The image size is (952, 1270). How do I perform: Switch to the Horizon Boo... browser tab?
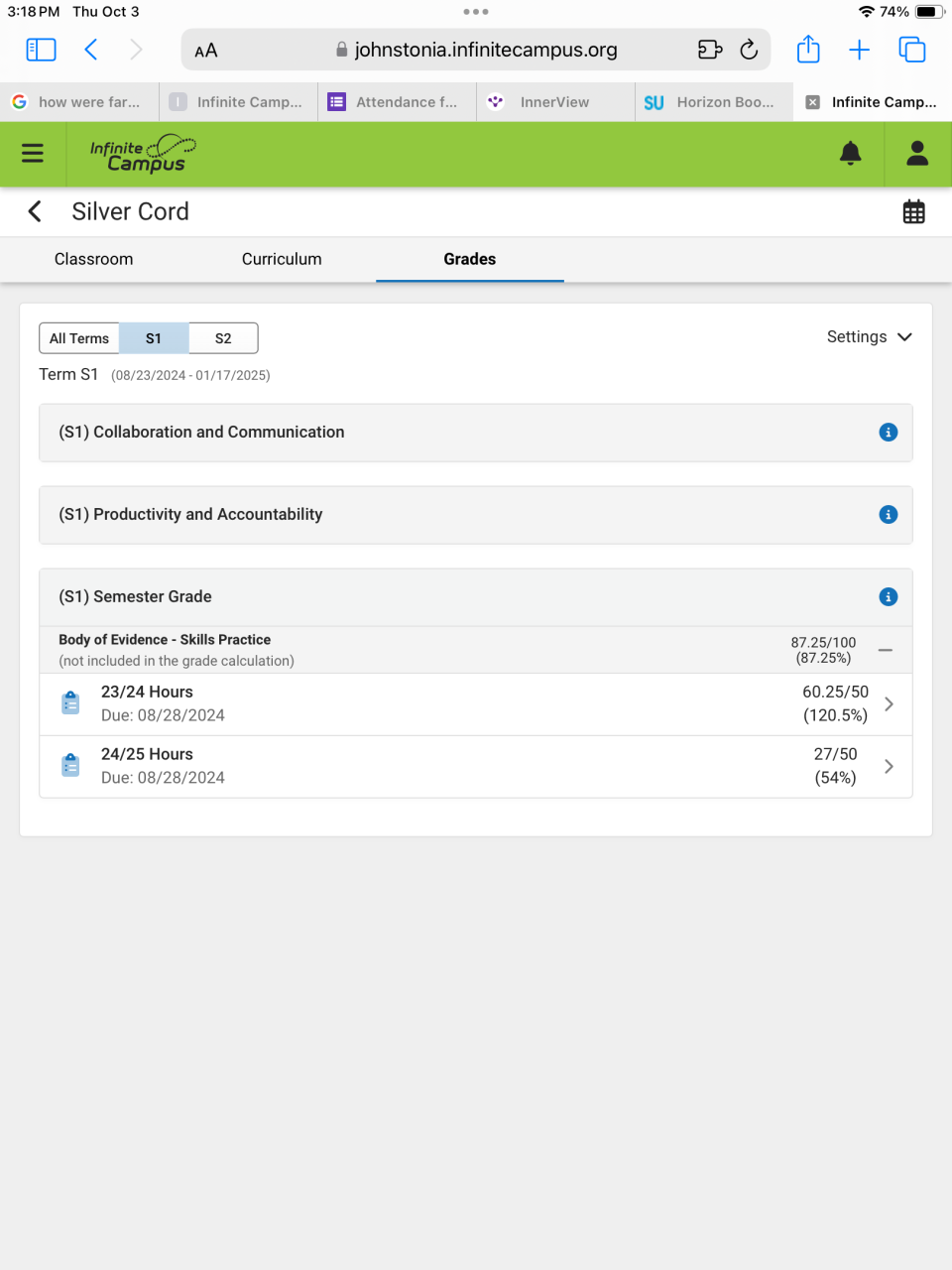(x=714, y=102)
